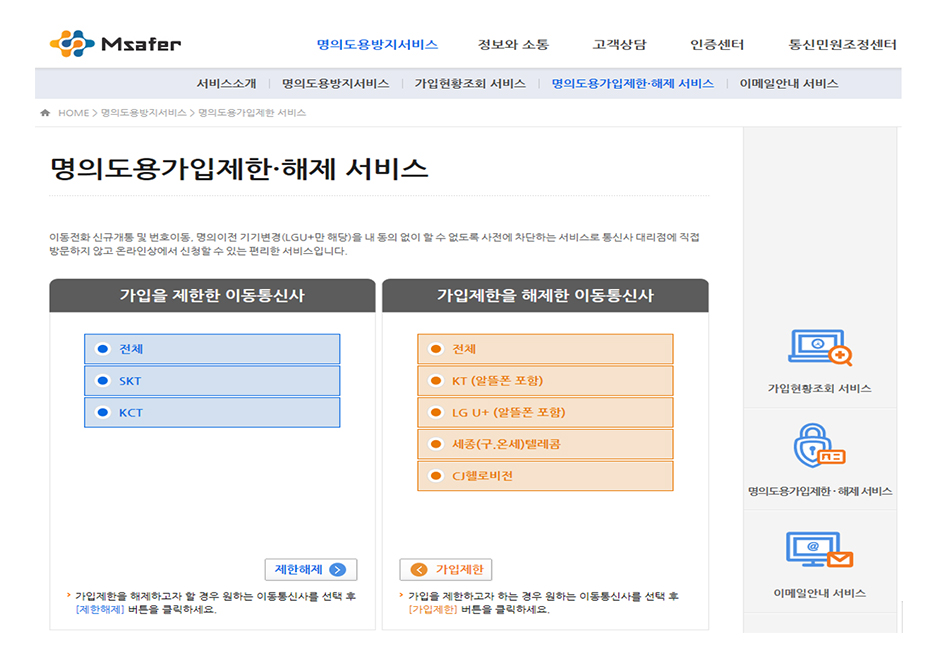The height and width of the screenshot is (669, 940).
Task: Click the Msafer logo
Action: tap(120, 43)
